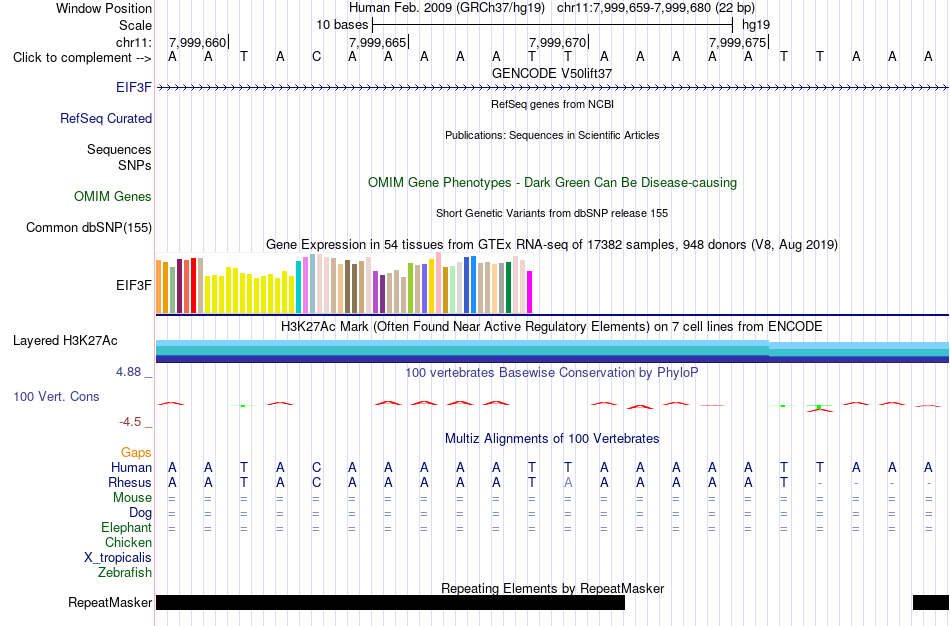The height and width of the screenshot is (626, 950).
Task: Click the Sequences track label
Action: point(119,149)
